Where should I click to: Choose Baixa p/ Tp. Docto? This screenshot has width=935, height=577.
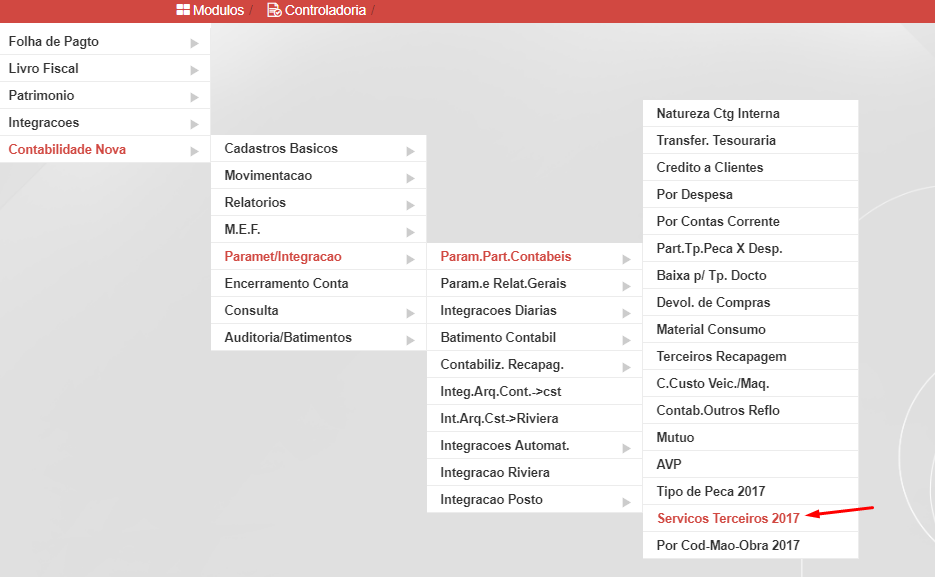(x=750, y=275)
